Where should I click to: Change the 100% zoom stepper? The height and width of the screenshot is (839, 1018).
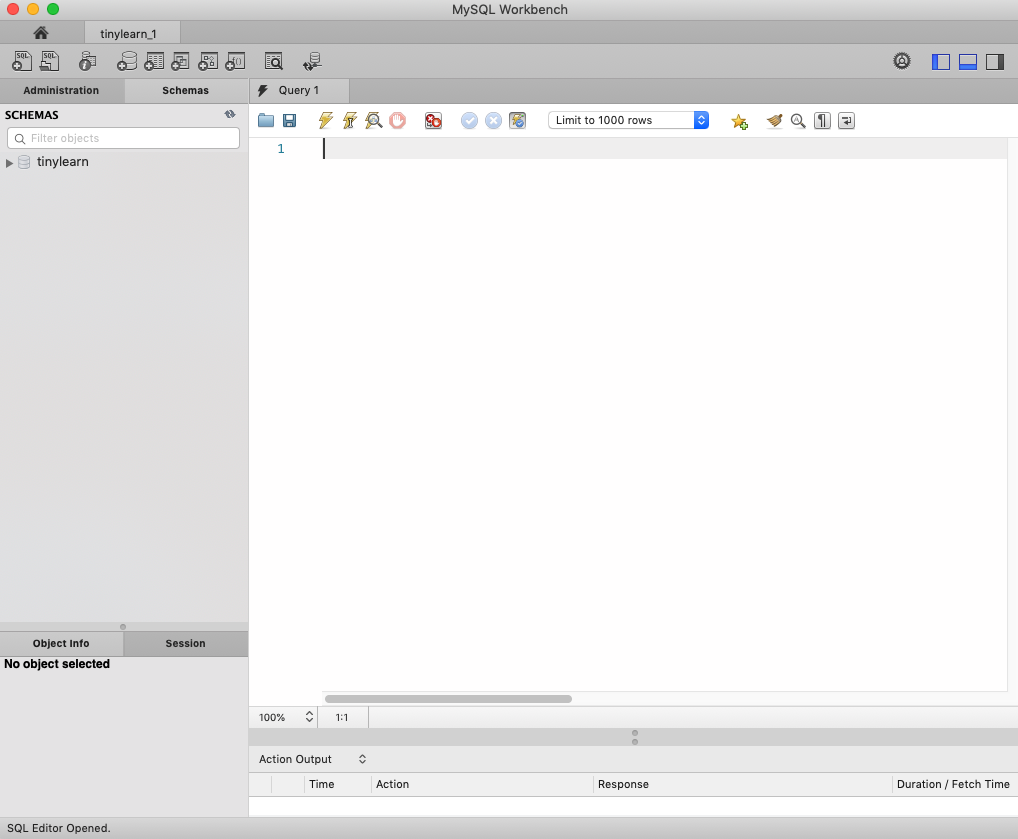tap(309, 717)
